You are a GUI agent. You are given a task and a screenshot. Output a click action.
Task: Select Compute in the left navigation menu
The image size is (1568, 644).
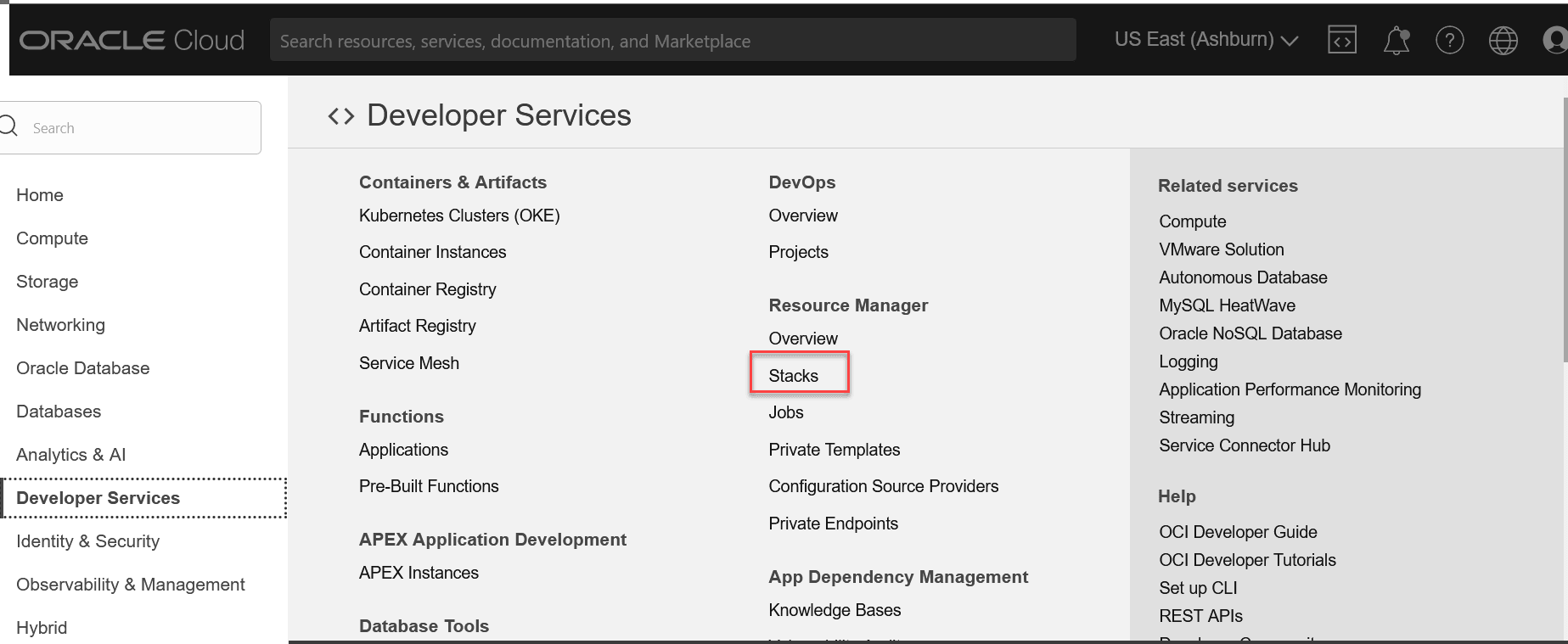[52, 238]
